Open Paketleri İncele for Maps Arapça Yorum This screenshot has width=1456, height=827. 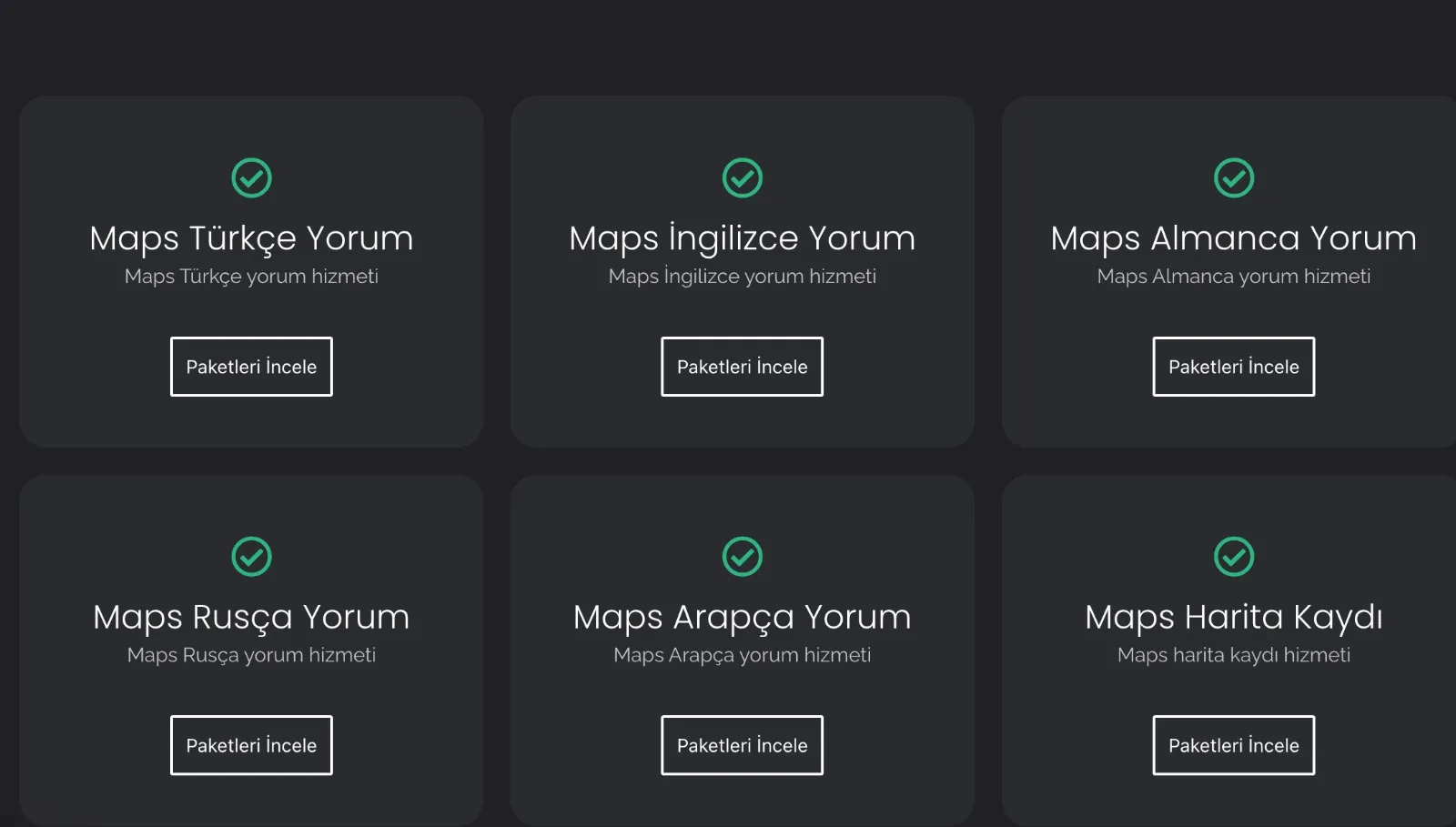click(x=743, y=745)
